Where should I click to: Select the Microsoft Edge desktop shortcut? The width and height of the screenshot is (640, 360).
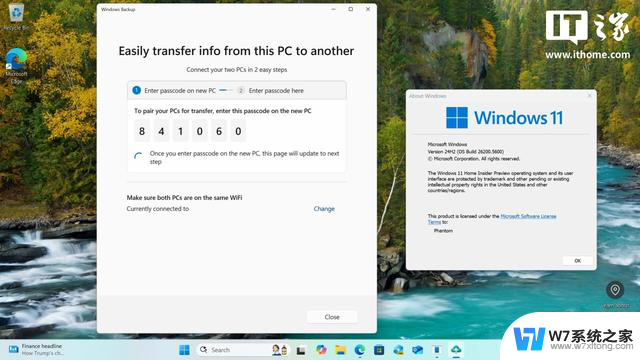16,66
